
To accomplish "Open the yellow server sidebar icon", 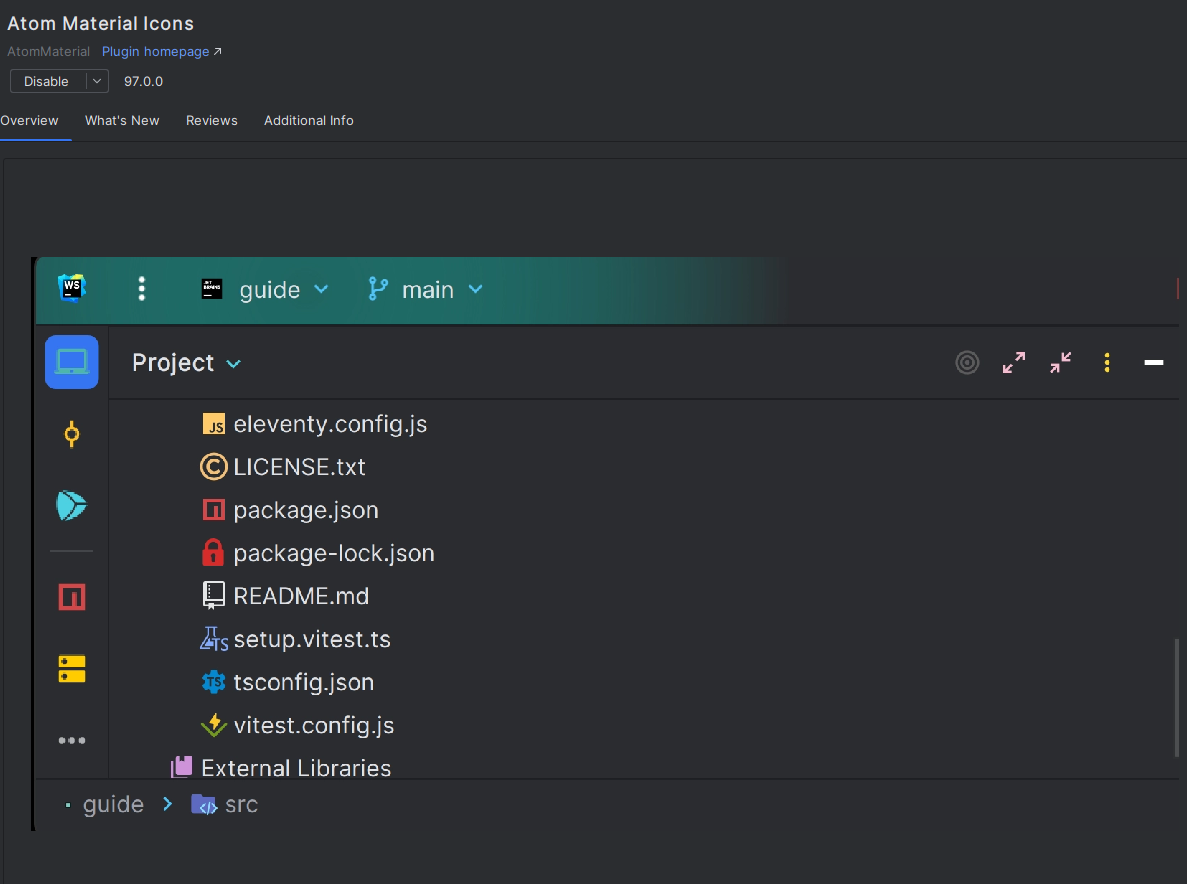I will [x=72, y=669].
